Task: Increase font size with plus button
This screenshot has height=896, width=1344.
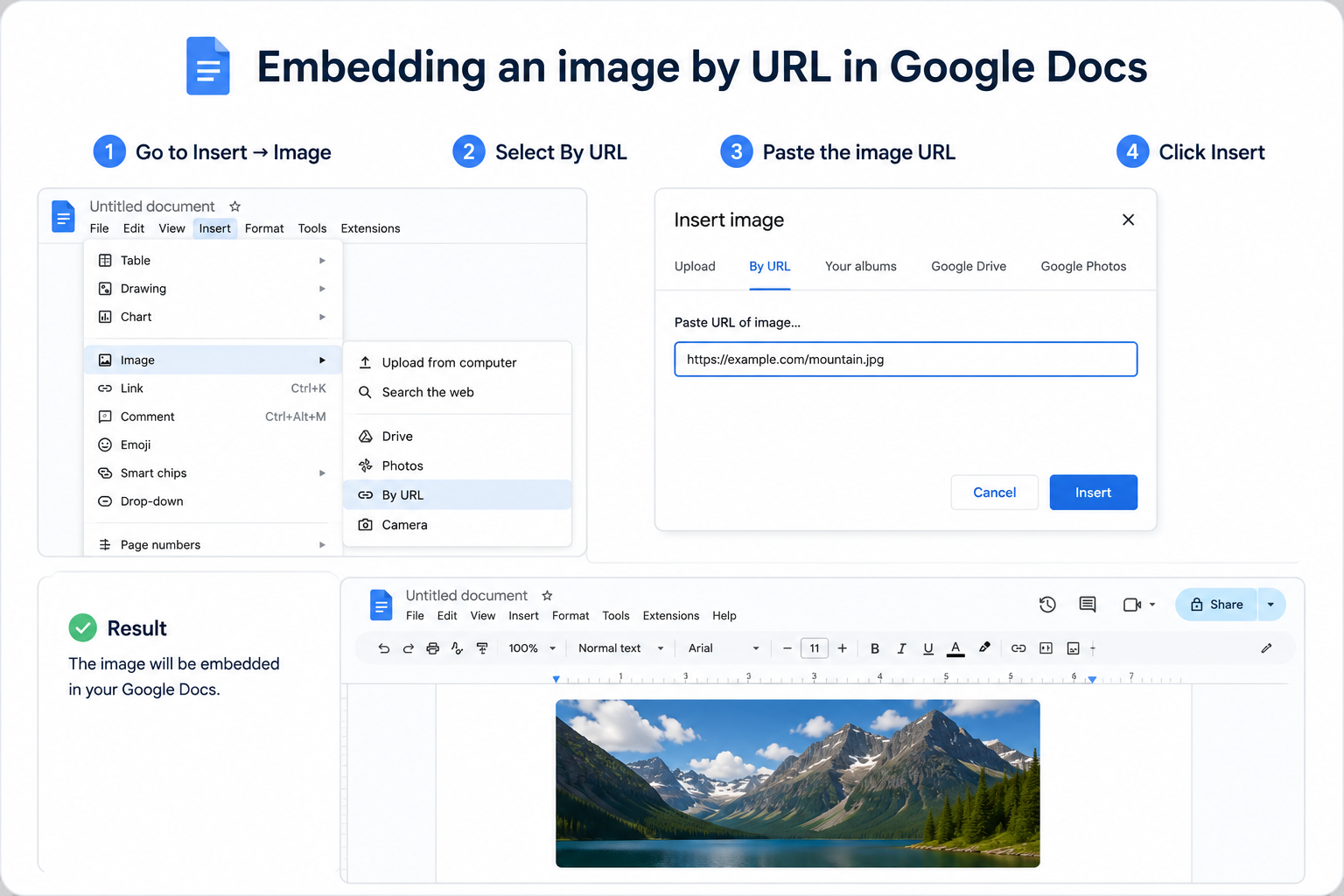Action: tap(843, 648)
